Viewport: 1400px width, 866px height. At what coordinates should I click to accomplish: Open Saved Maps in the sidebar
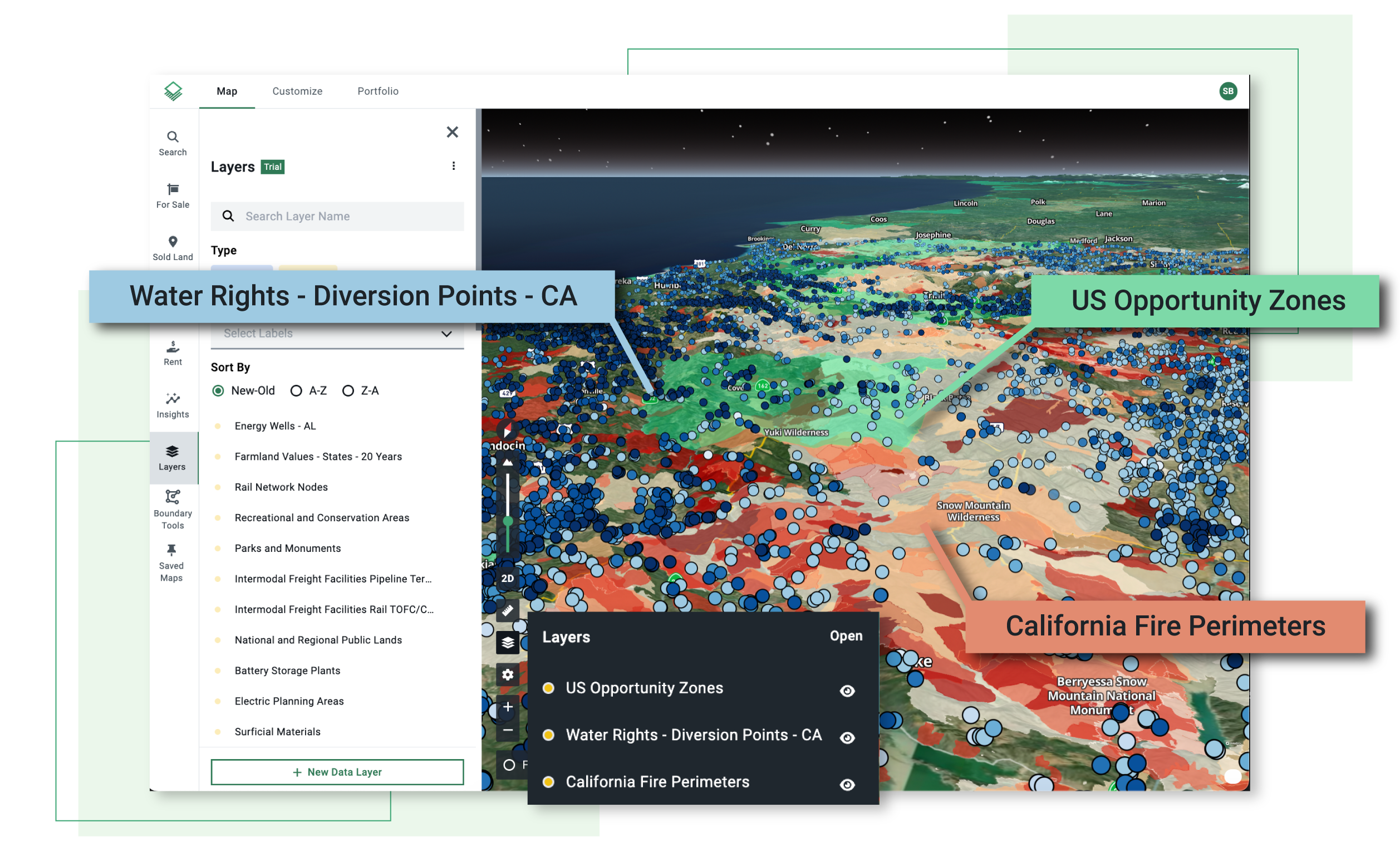(170, 563)
